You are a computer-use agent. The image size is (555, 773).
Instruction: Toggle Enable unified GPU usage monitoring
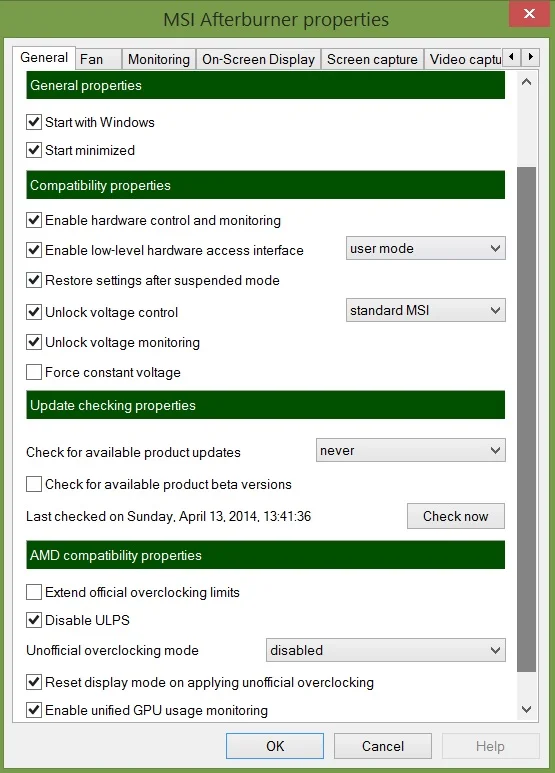tap(34, 710)
